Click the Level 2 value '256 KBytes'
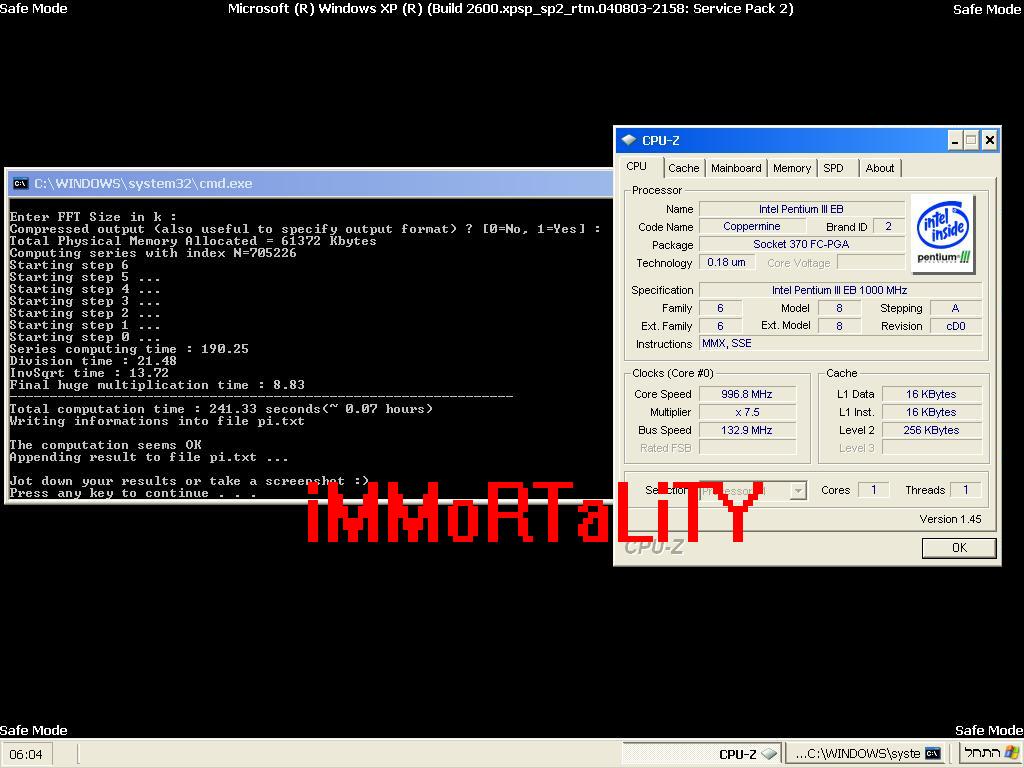This screenshot has height=768, width=1024. [931, 430]
